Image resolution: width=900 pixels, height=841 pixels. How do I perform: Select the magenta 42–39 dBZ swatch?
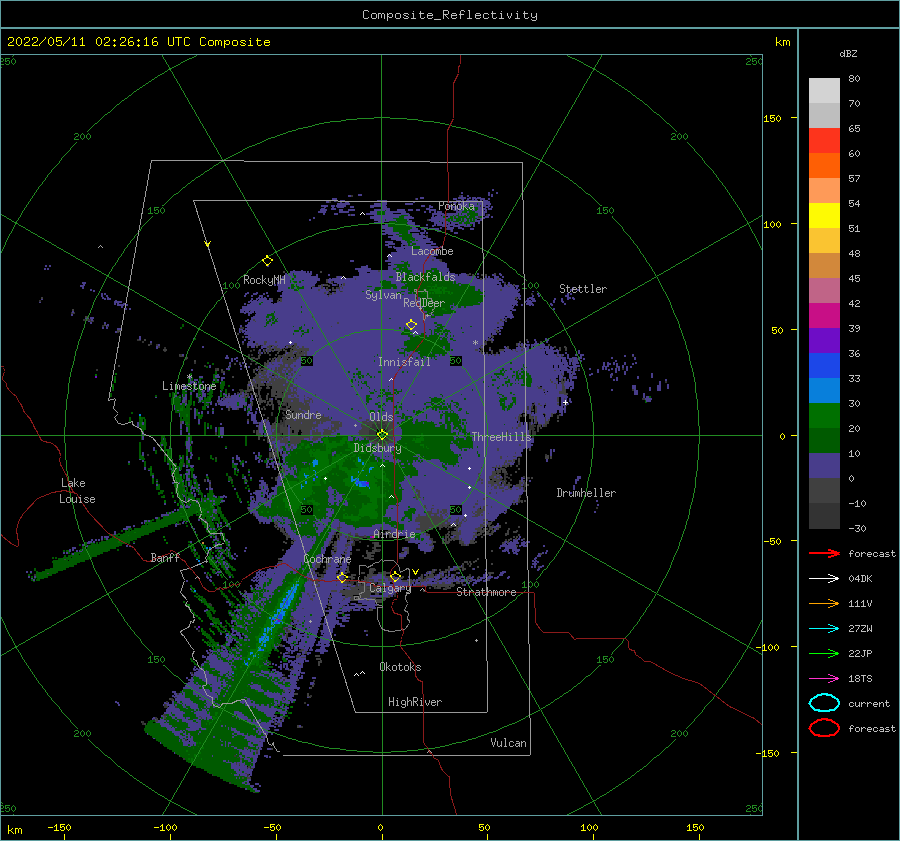(824, 316)
